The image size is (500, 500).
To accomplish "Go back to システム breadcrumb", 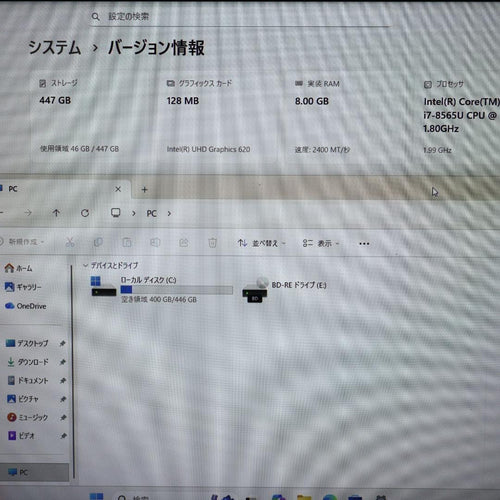I will (x=55, y=47).
